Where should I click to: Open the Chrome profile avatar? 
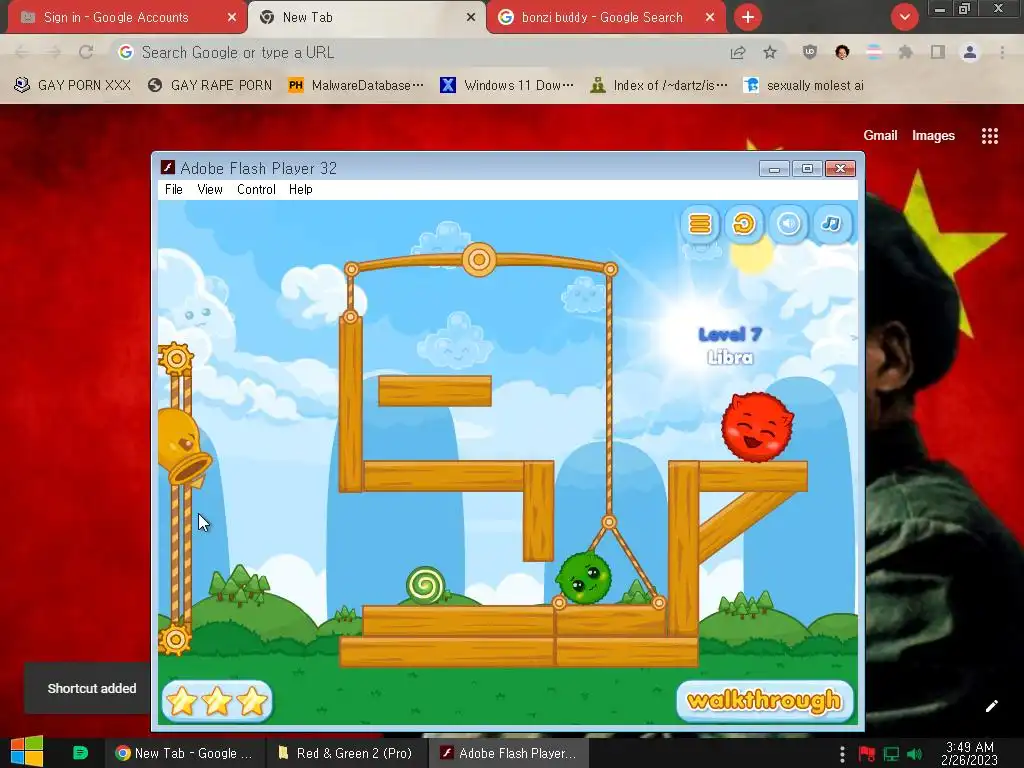click(970, 52)
